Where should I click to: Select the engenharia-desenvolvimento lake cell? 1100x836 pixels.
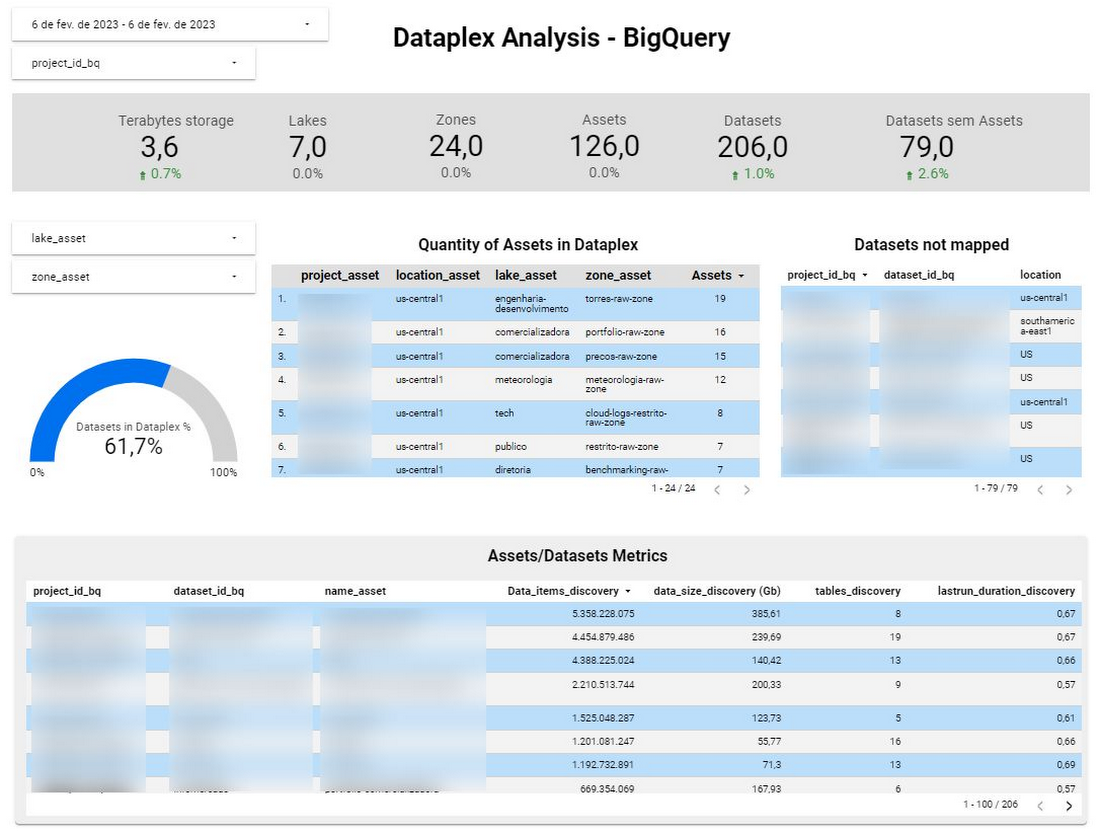pos(532,304)
